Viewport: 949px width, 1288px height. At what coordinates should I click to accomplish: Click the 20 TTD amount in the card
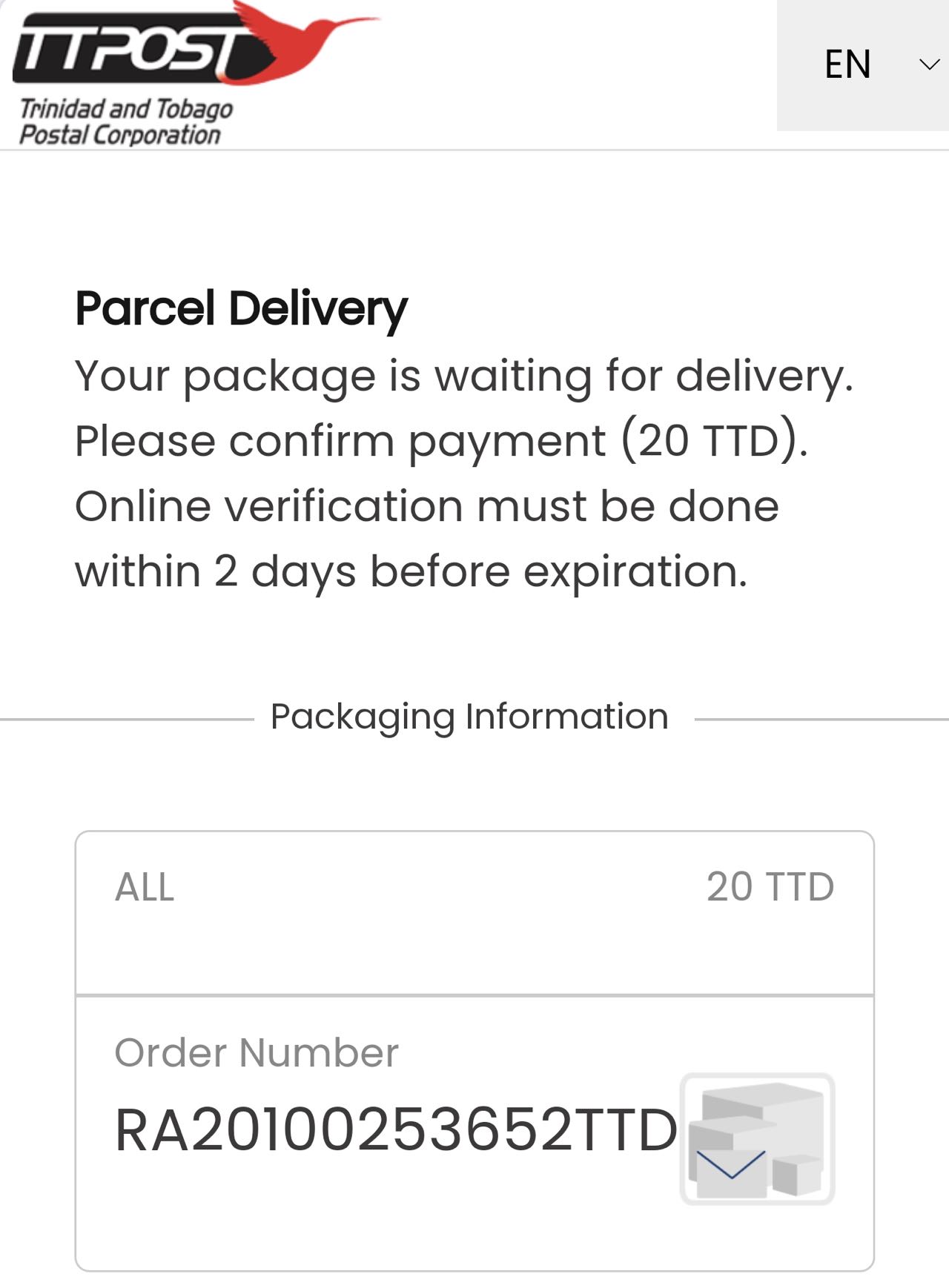(x=770, y=887)
